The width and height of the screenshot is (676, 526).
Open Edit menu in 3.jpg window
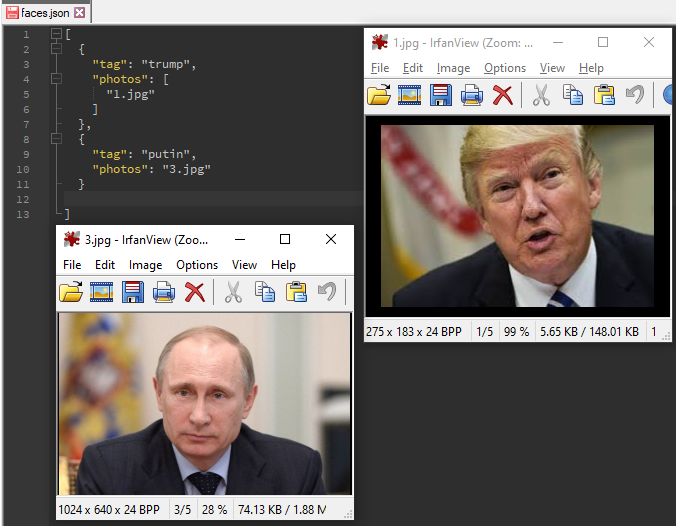[x=105, y=265]
